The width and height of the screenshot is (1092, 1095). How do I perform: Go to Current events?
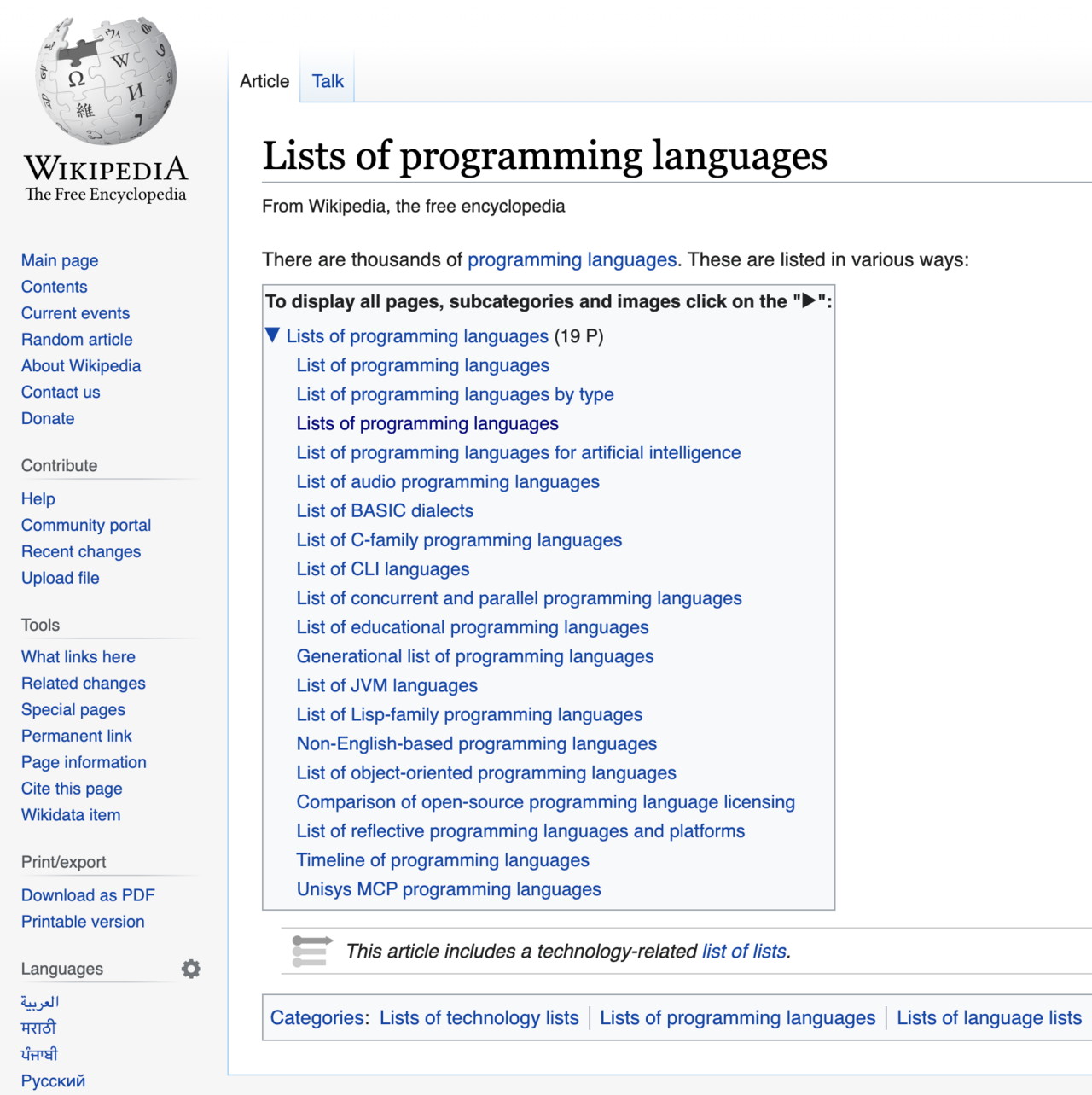pyautogui.click(x=76, y=313)
